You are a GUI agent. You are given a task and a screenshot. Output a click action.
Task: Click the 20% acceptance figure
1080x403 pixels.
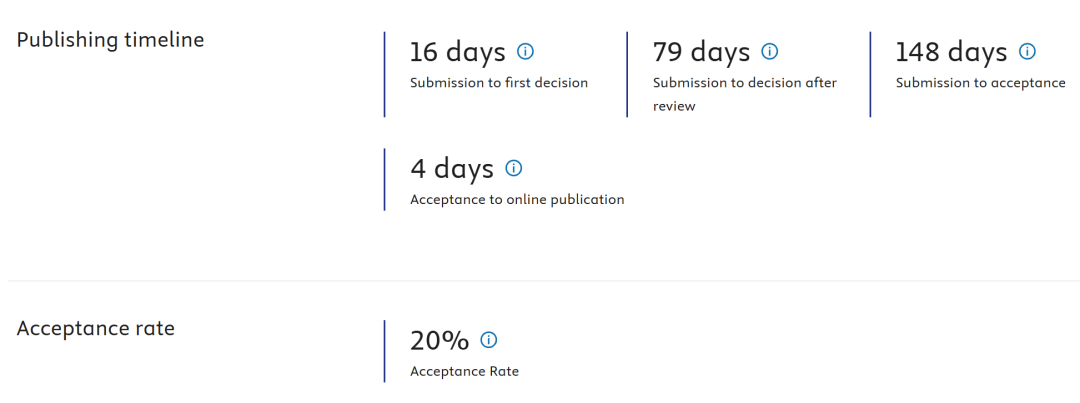tap(439, 341)
